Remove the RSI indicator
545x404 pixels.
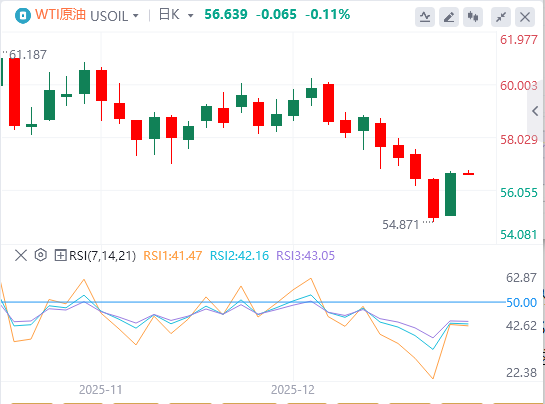tap(21, 256)
